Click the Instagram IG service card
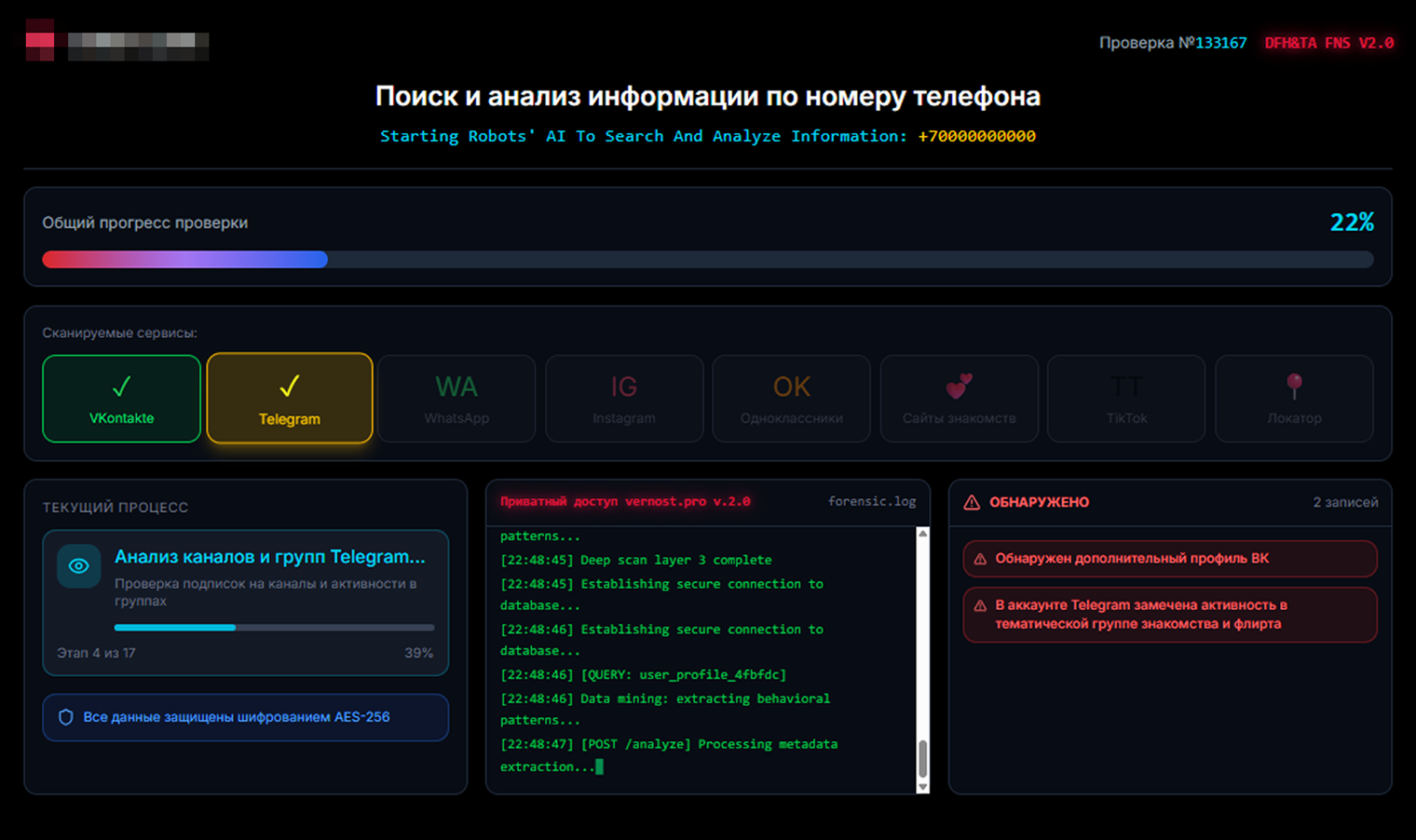This screenshot has height=840, width=1416. [x=624, y=399]
